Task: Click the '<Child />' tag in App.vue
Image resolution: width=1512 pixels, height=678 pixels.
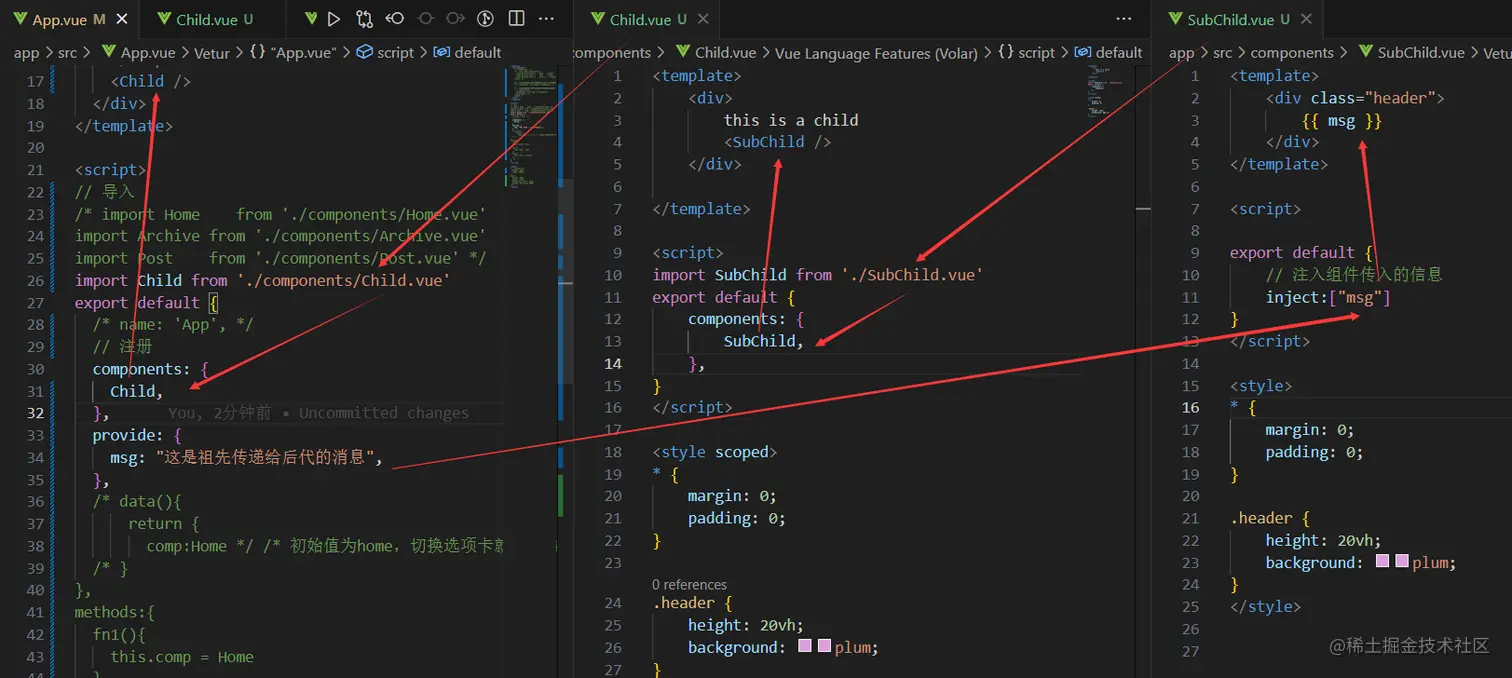Action: click(x=150, y=82)
